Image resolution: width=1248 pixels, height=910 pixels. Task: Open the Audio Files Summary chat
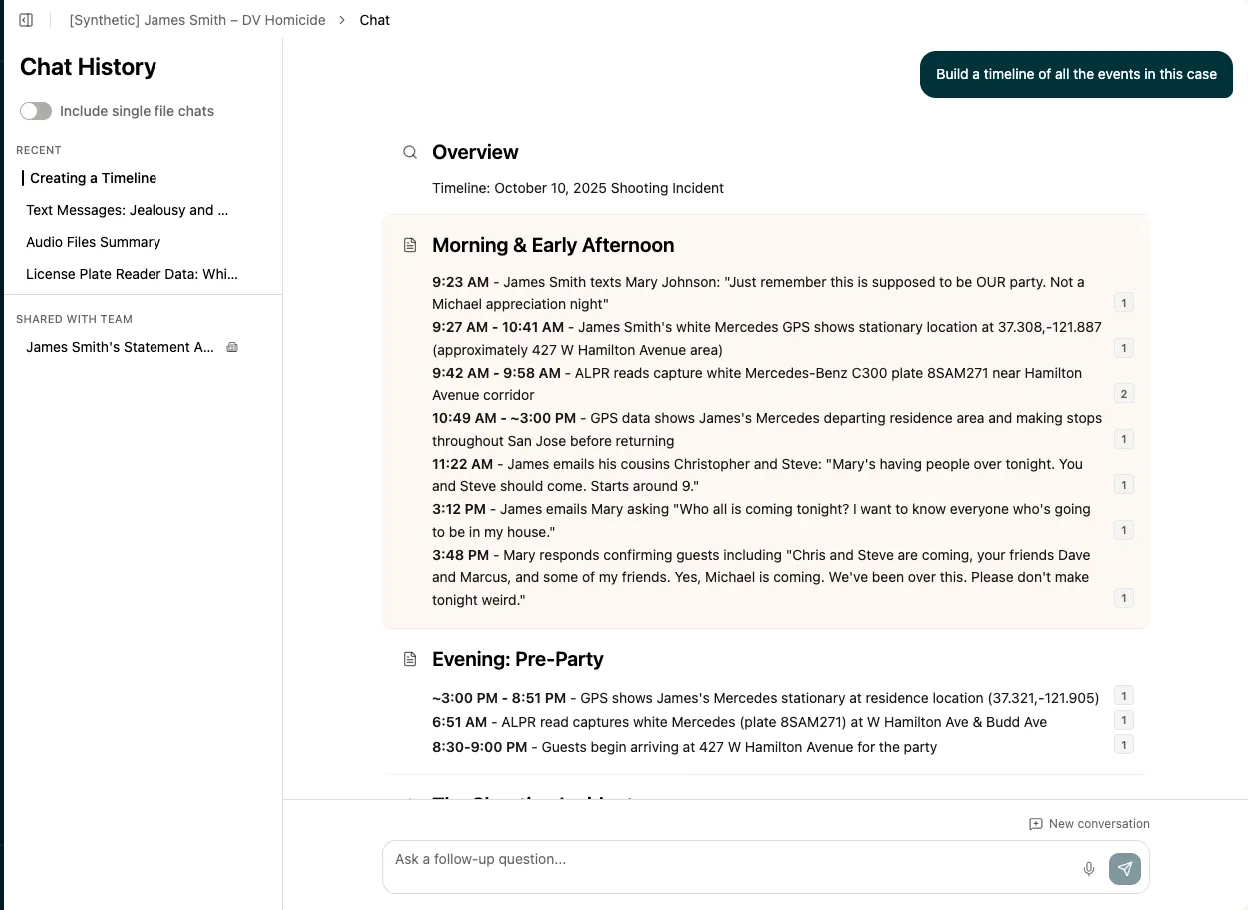pyautogui.click(x=93, y=242)
